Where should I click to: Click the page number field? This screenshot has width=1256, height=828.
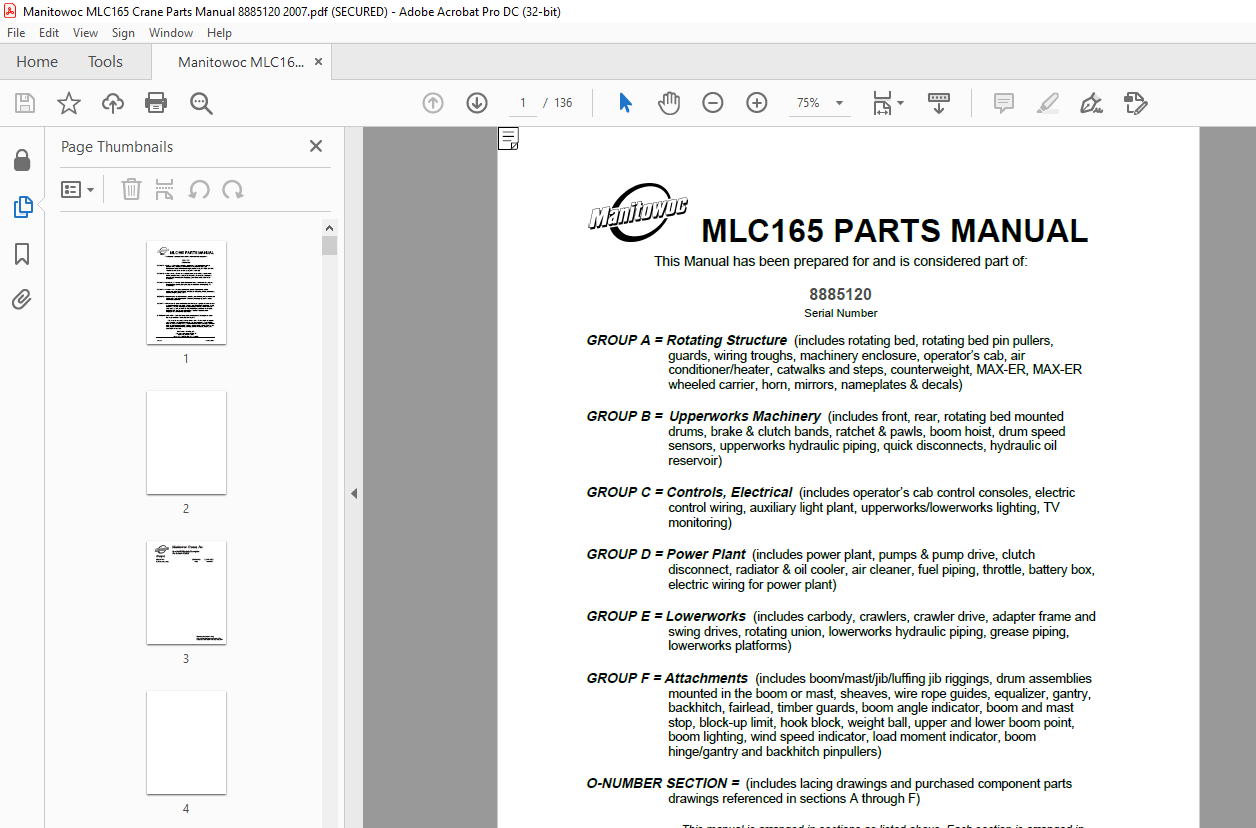pyautogui.click(x=522, y=103)
